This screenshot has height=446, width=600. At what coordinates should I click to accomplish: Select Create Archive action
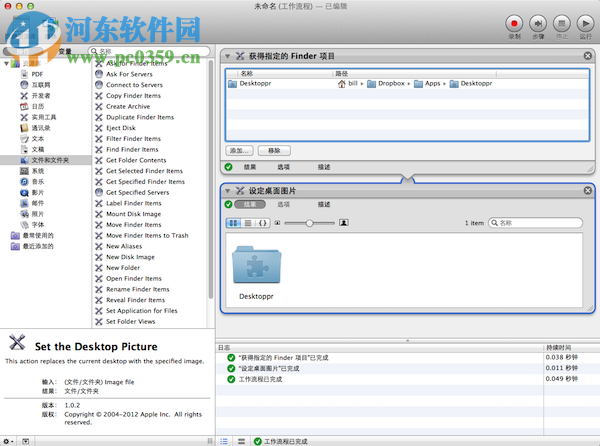click(128, 106)
